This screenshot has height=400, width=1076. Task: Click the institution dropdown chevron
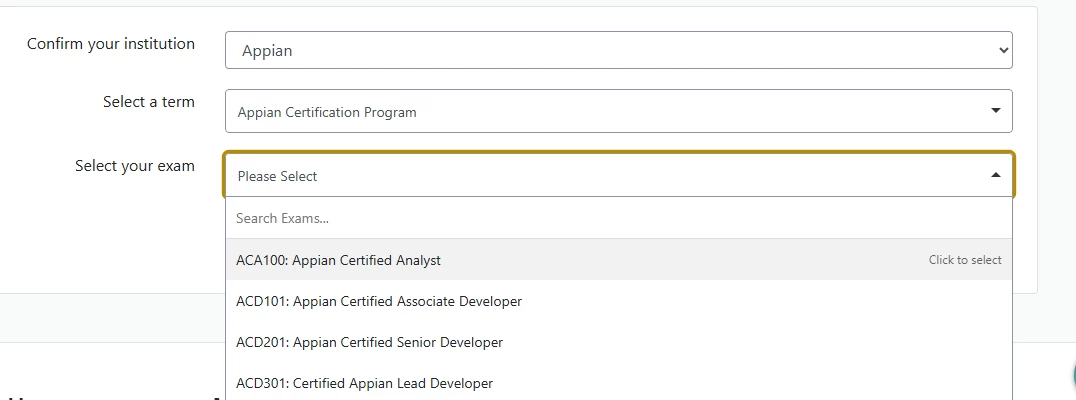click(1003, 50)
